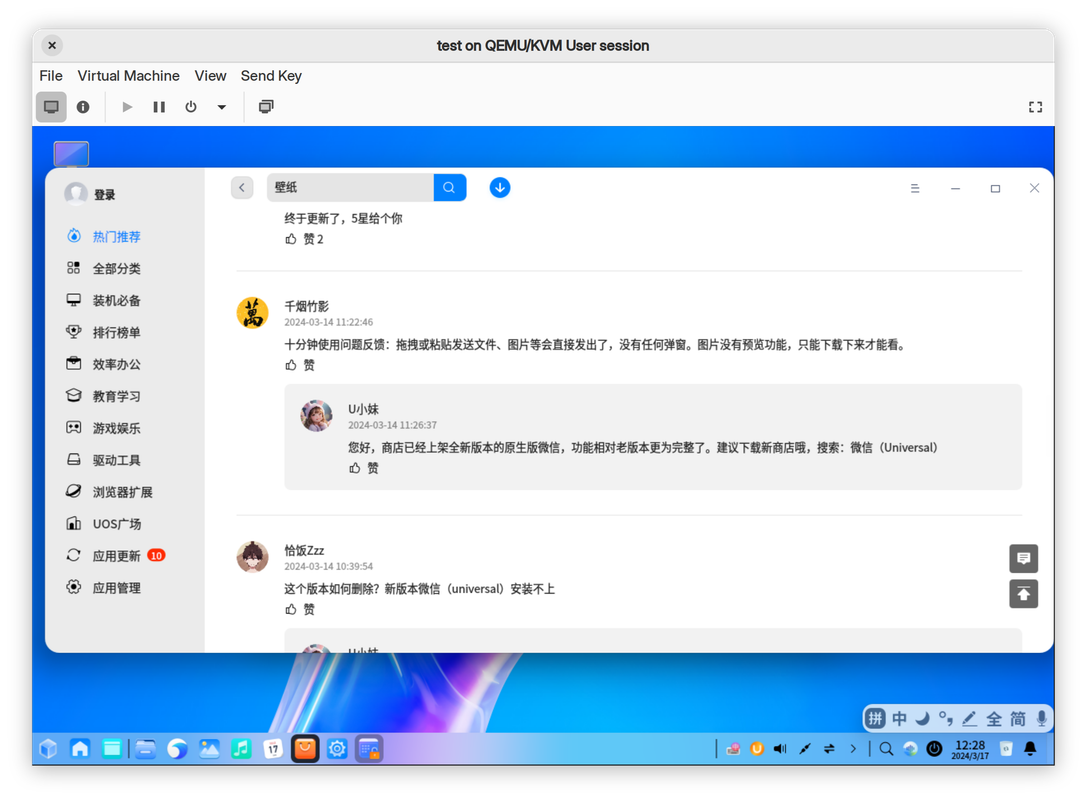The height and width of the screenshot is (800, 1086).
Task: Click the microphone voice input icon
Action: pyautogui.click(x=1041, y=719)
